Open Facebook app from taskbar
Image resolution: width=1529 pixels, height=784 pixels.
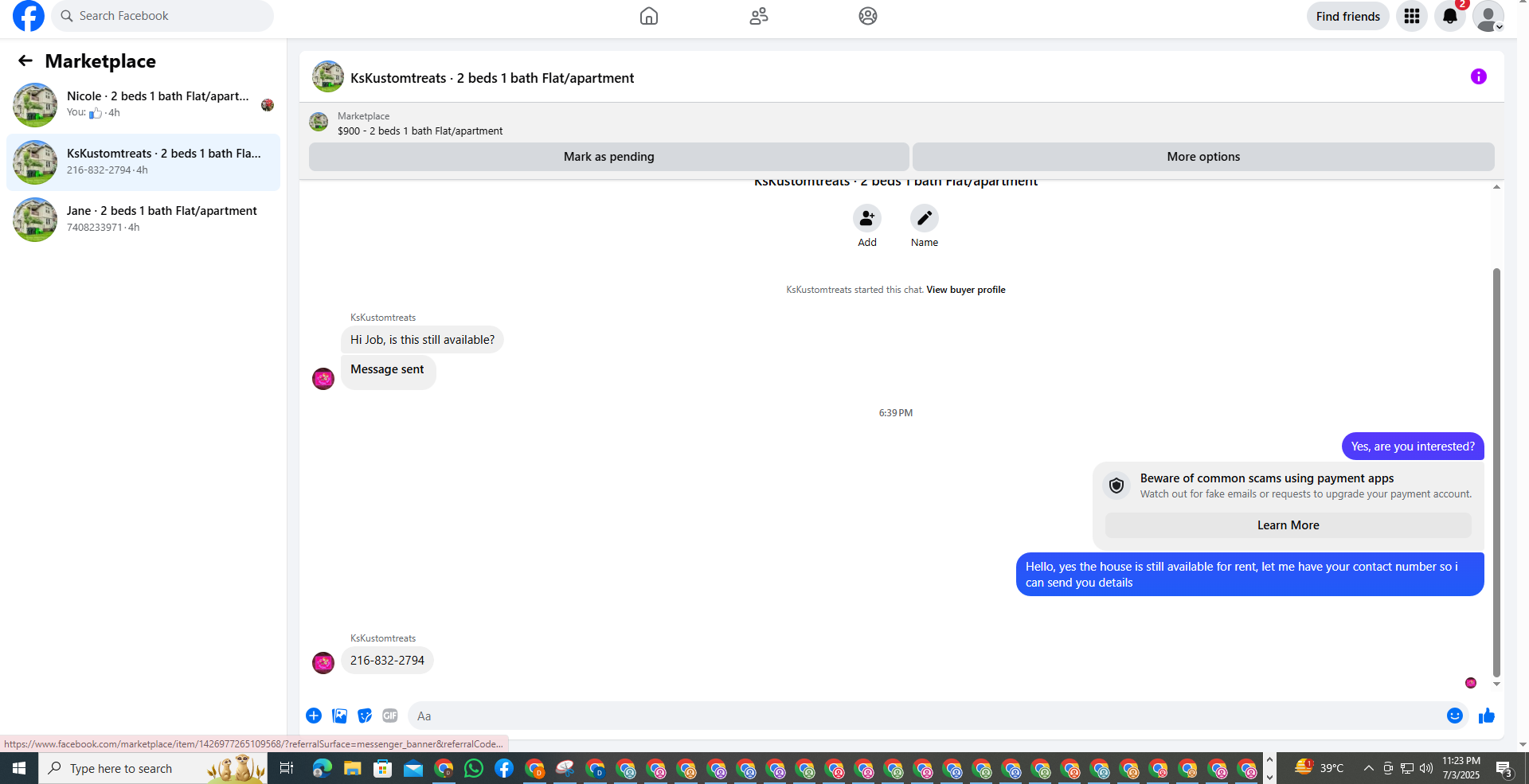click(504, 768)
